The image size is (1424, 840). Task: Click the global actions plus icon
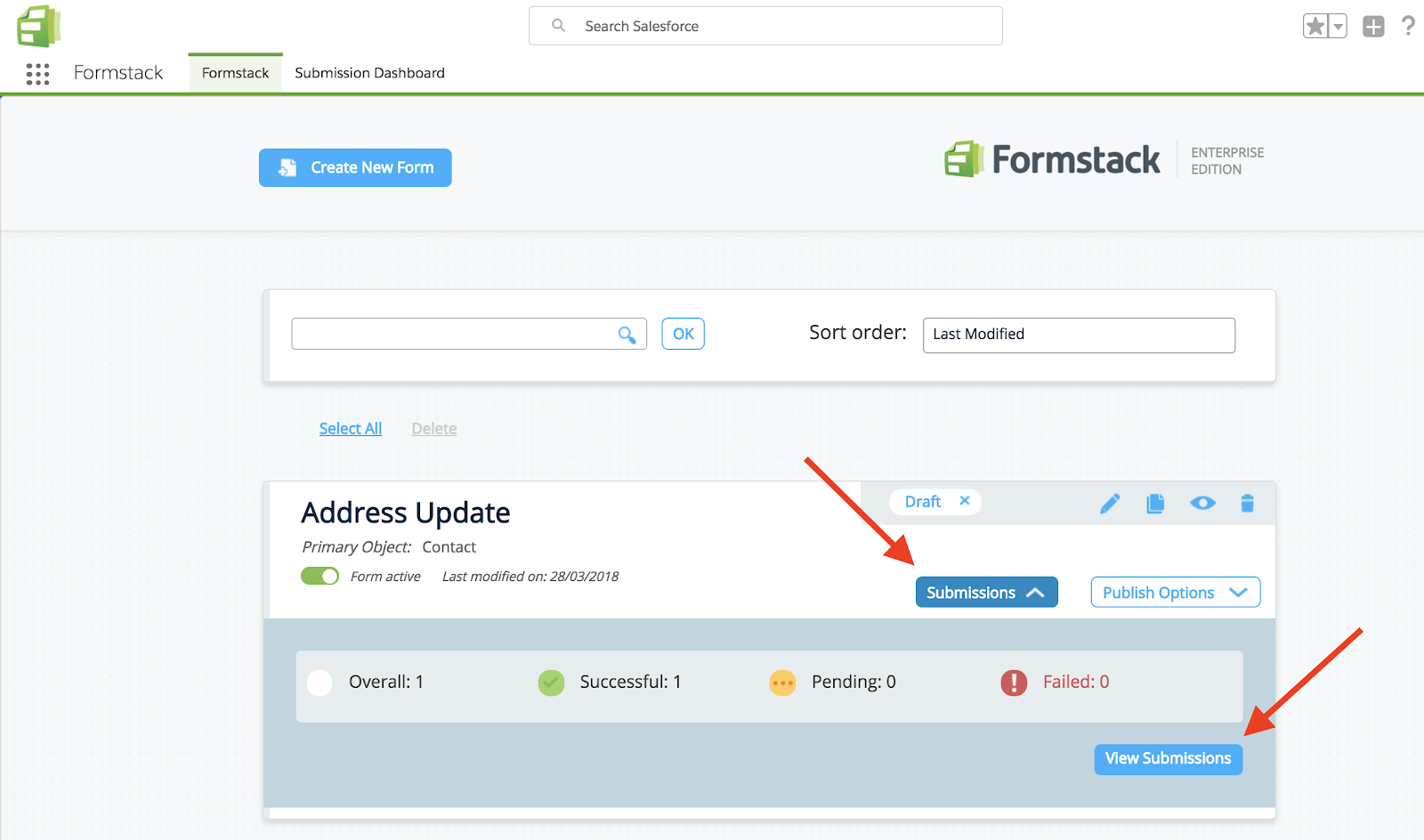coord(1373,27)
